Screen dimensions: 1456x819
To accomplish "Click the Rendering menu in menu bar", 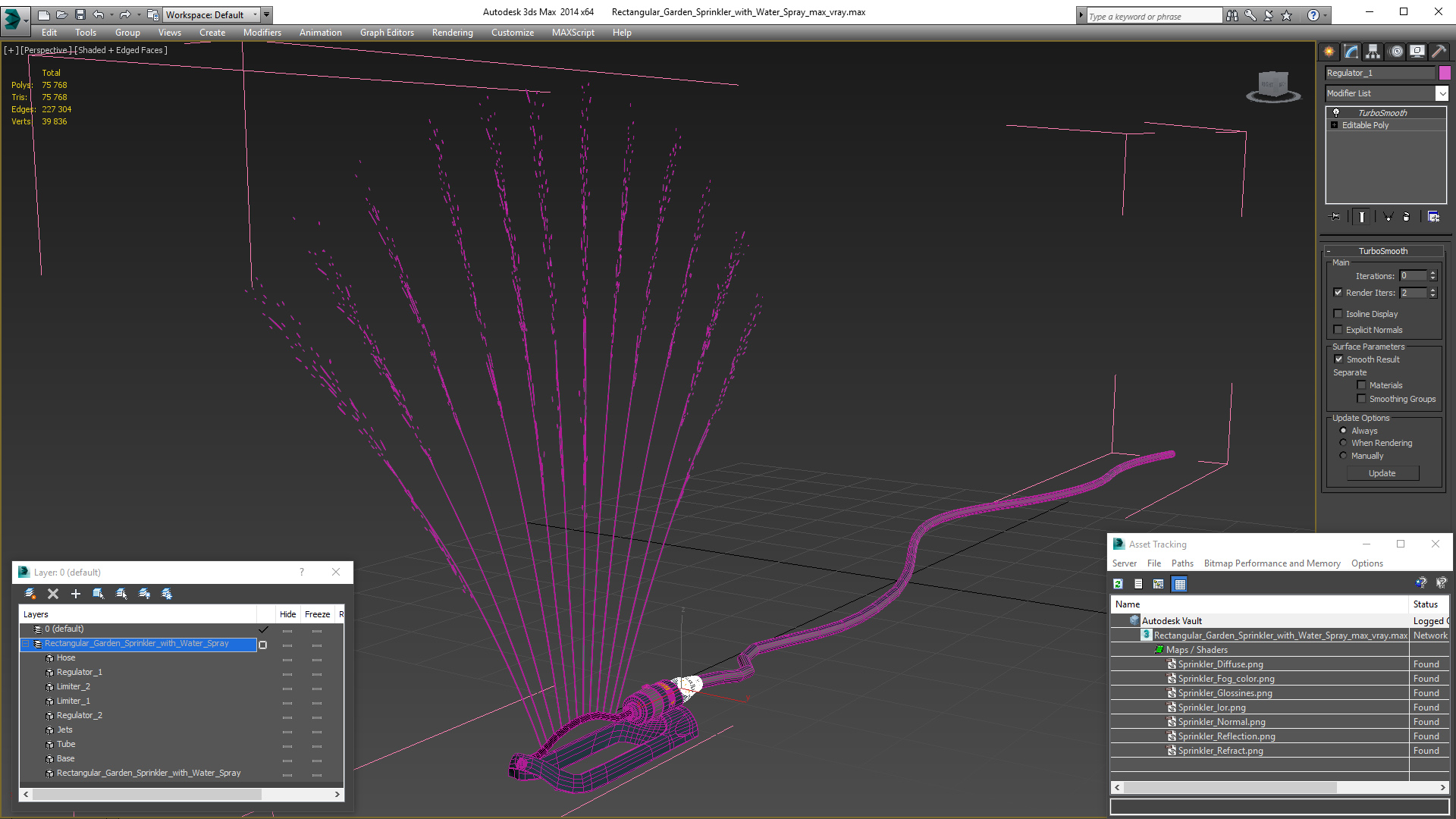I will (x=452, y=32).
